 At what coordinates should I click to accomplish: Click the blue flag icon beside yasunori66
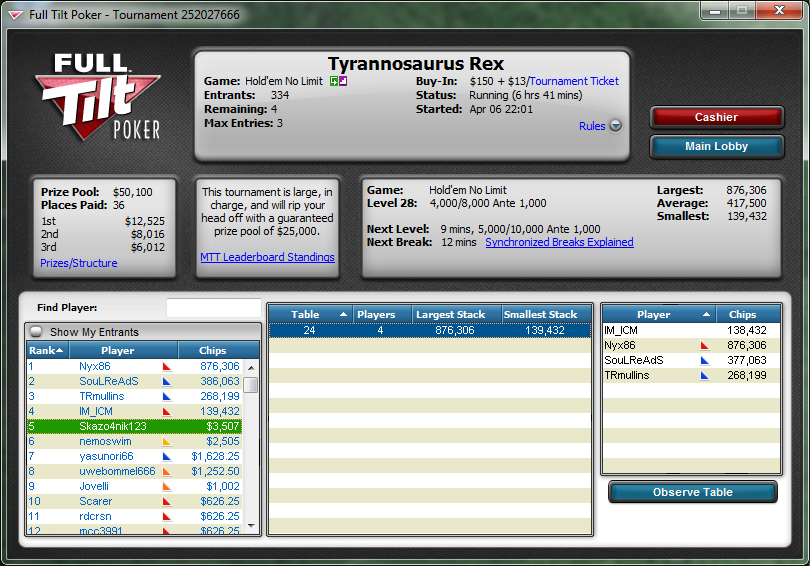(x=167, y=457)
